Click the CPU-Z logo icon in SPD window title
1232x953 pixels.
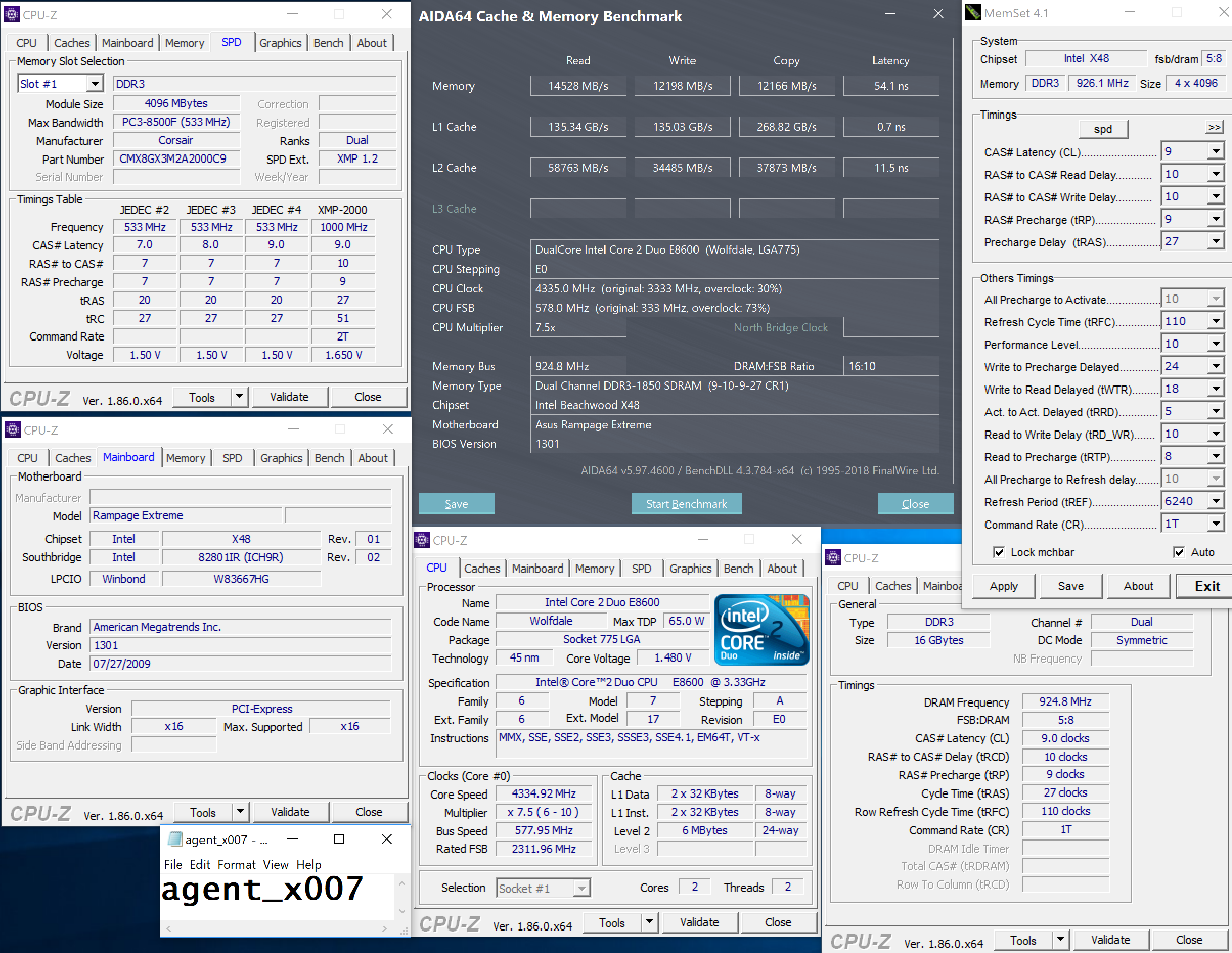point(11,14)
